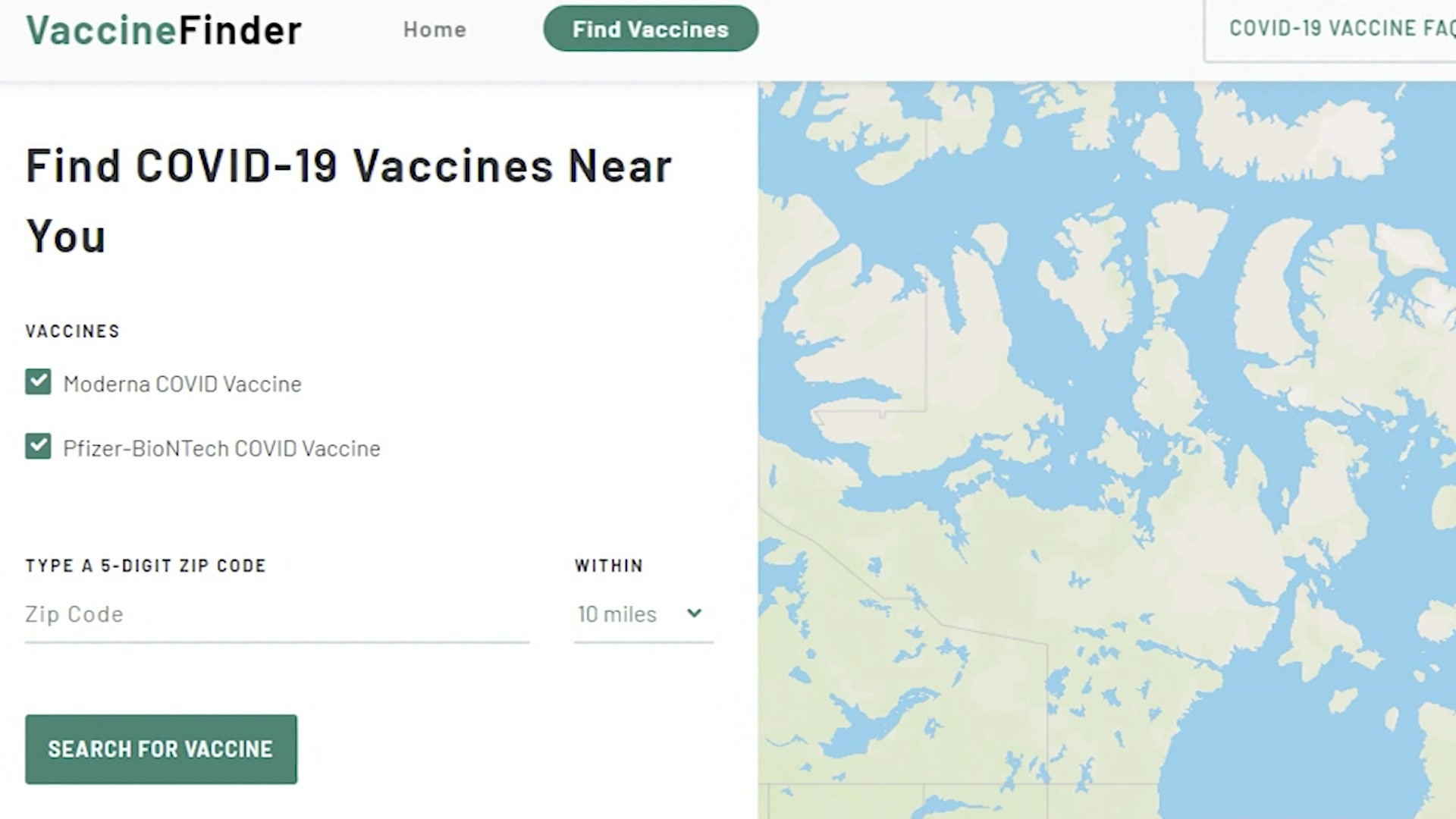Image resolution: width=1456 pixels, height=819 pixels.
Task: Navigate to "Home" in the top bar
Action: click(x=435, y=29)
